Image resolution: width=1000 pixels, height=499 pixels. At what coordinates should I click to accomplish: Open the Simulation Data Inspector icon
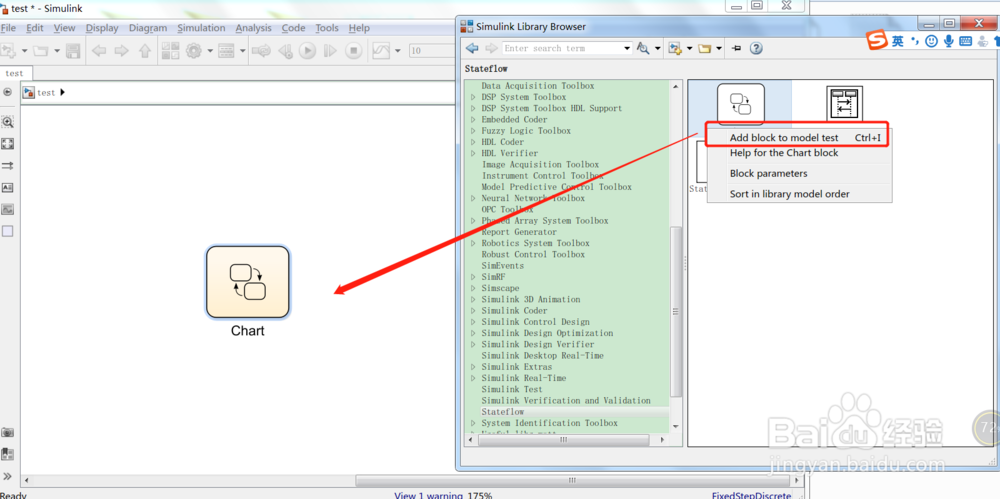point(381,50)
